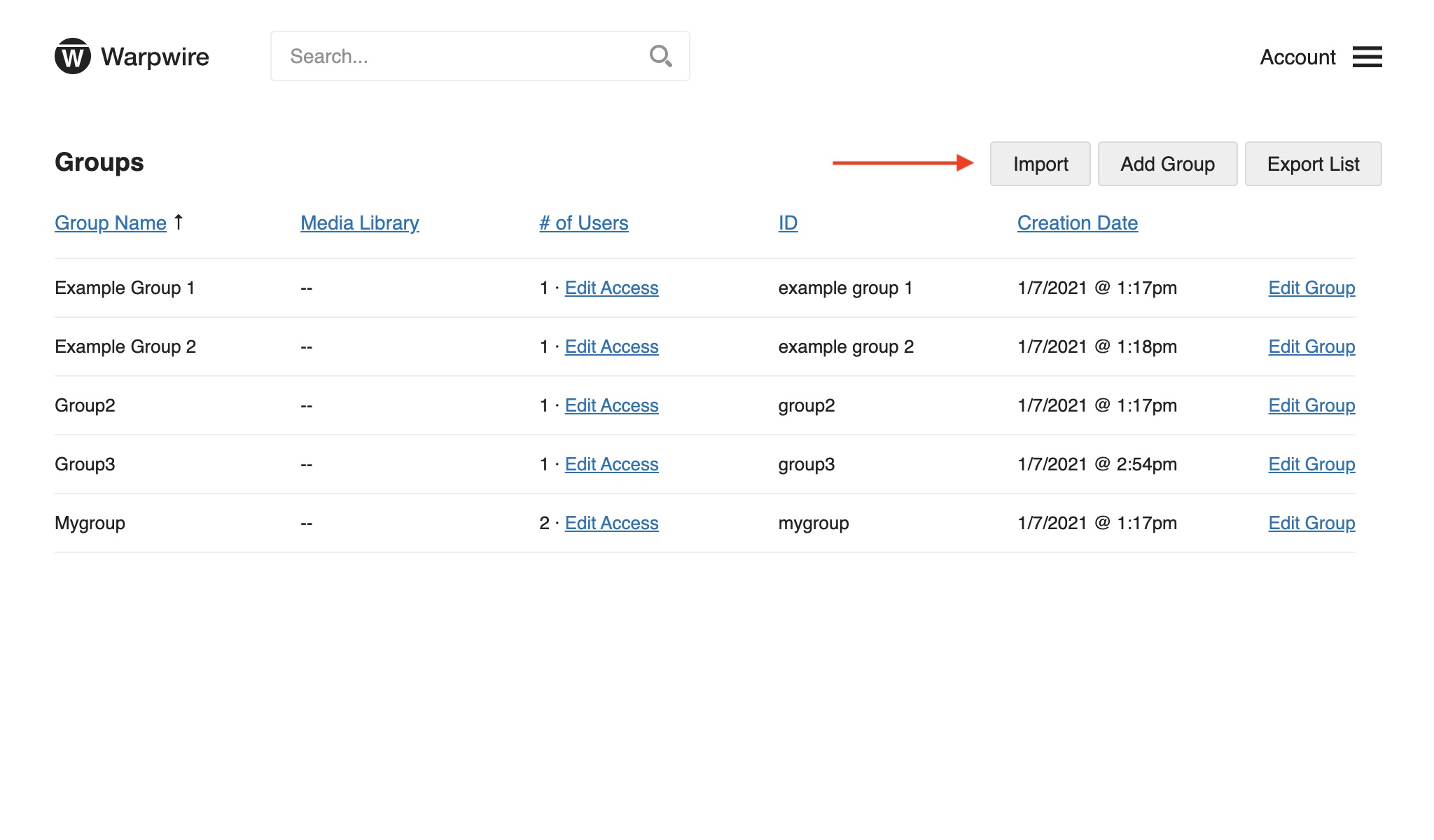Click the Warpwire logo icon
Screen dimensions: 1434x840
pyautogui.click(x=73, y=56)
